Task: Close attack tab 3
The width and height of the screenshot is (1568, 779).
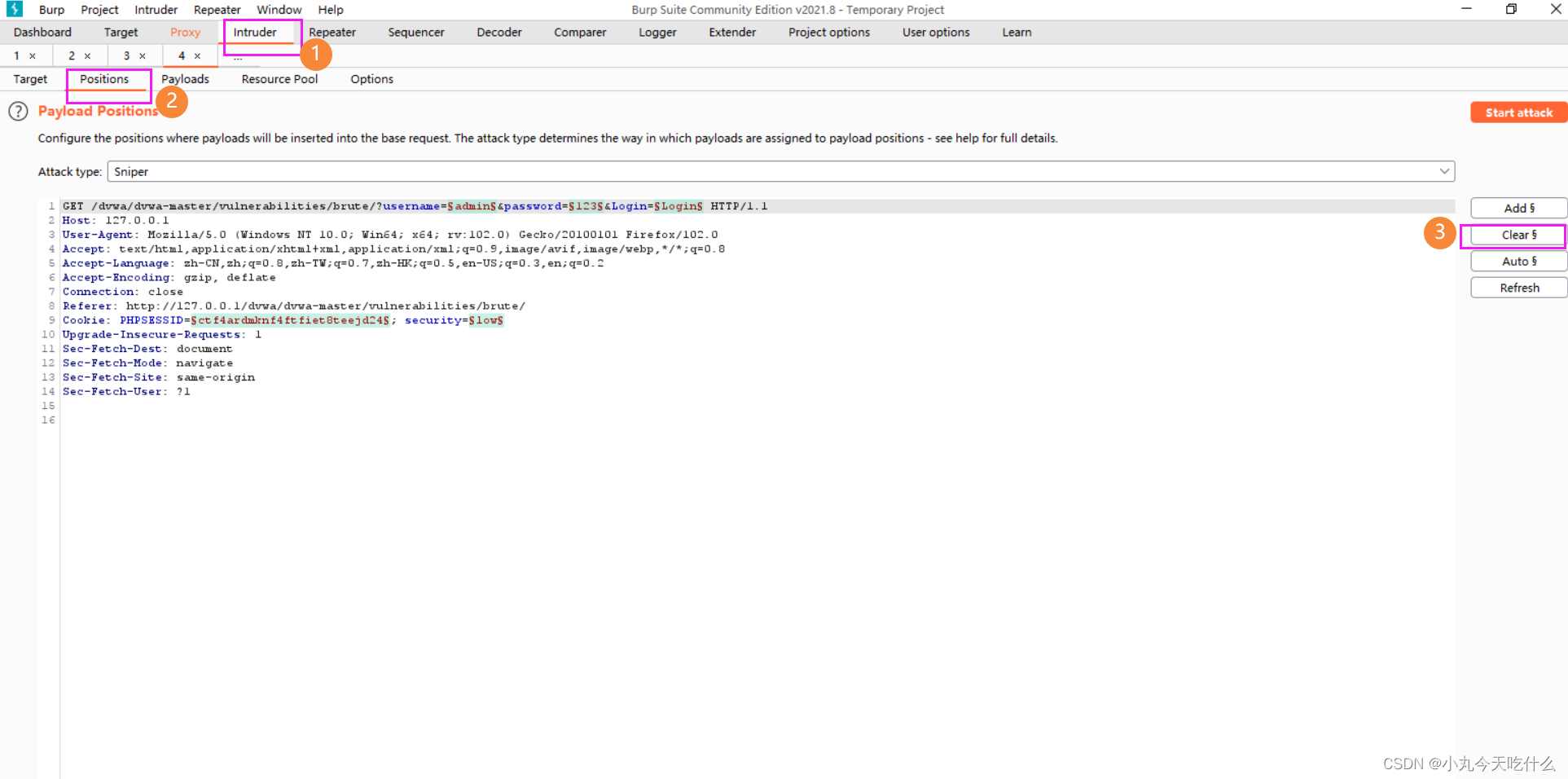Action: (x=143, y=56)
